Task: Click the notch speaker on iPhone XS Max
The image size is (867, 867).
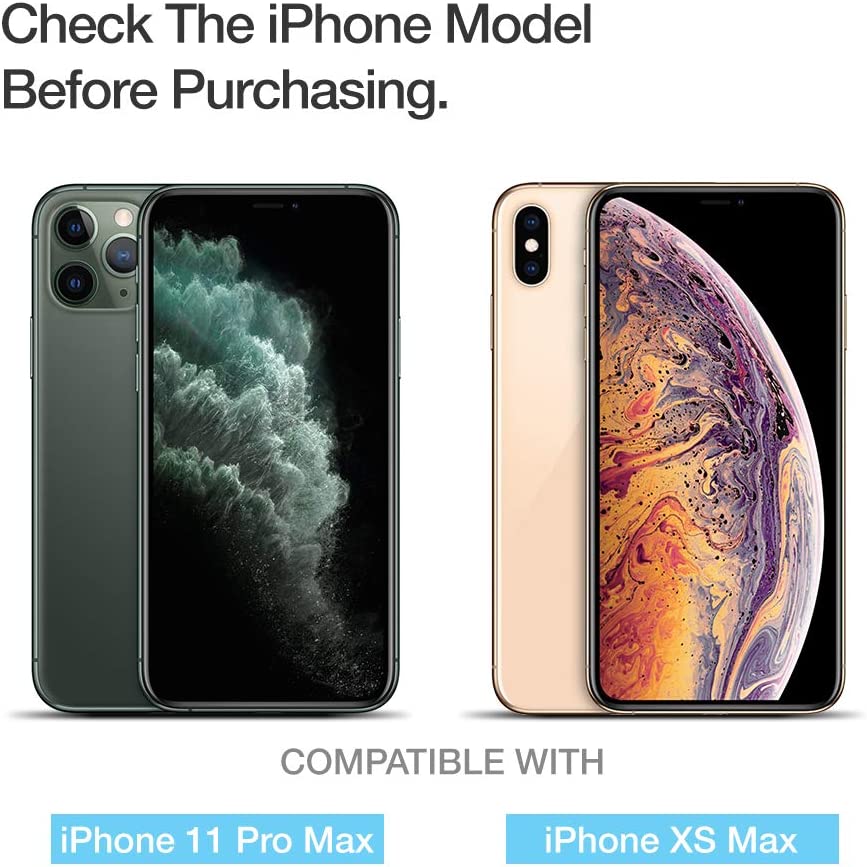Action: pos(716,203)
